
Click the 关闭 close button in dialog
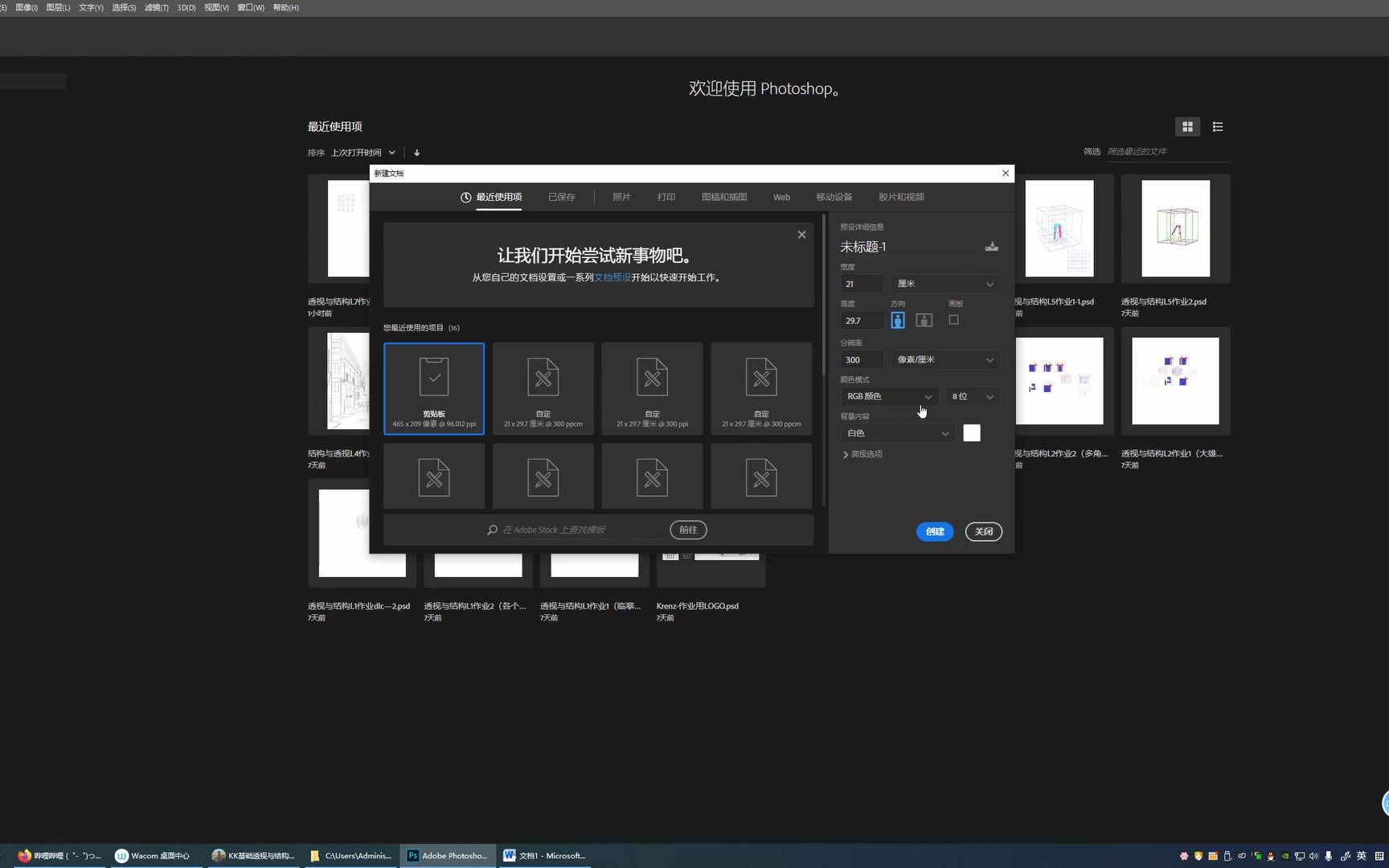tap(984, 531)
